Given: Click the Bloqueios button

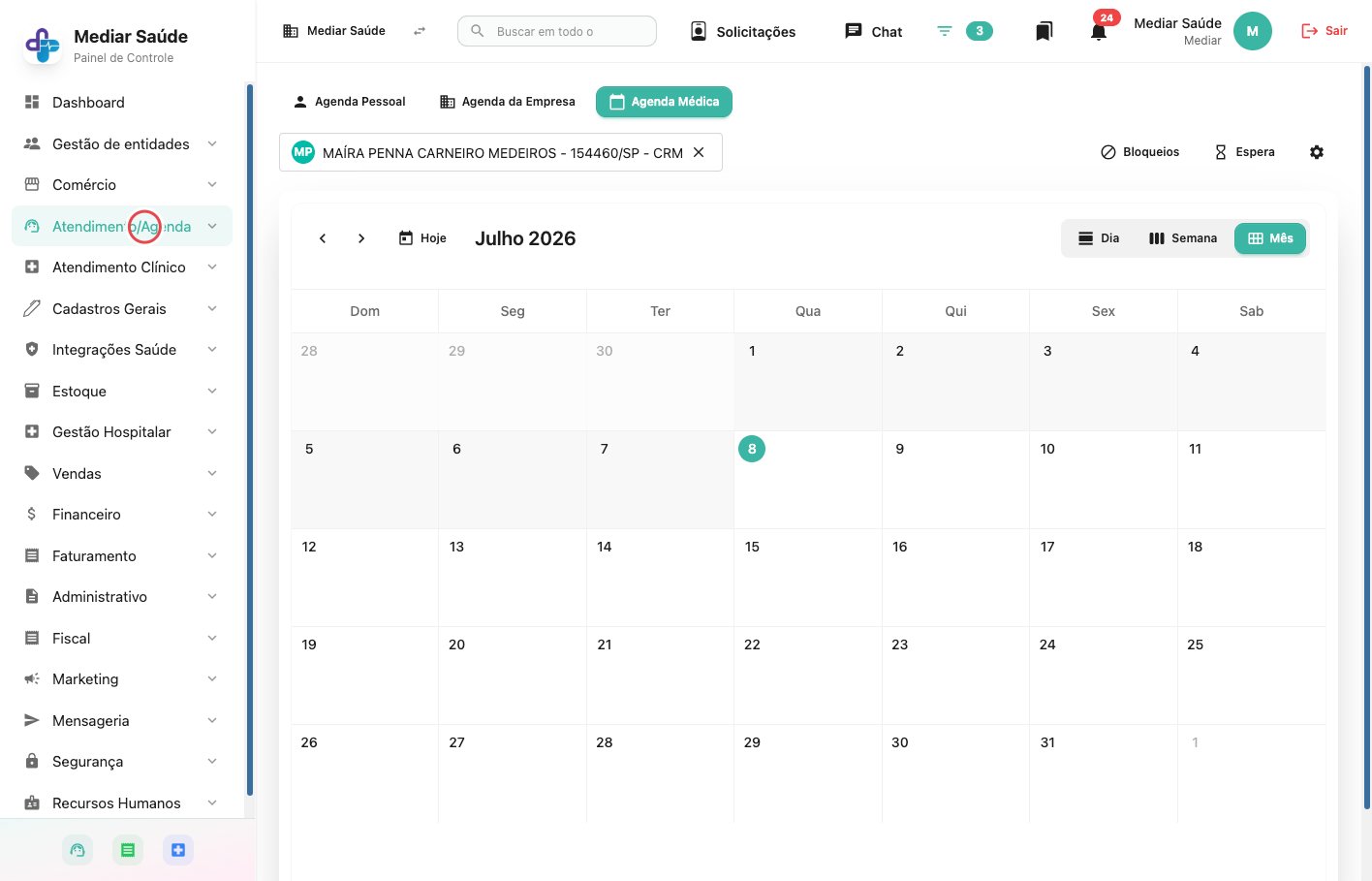Looking at the screenshot, I should (x=1139, y=152).
